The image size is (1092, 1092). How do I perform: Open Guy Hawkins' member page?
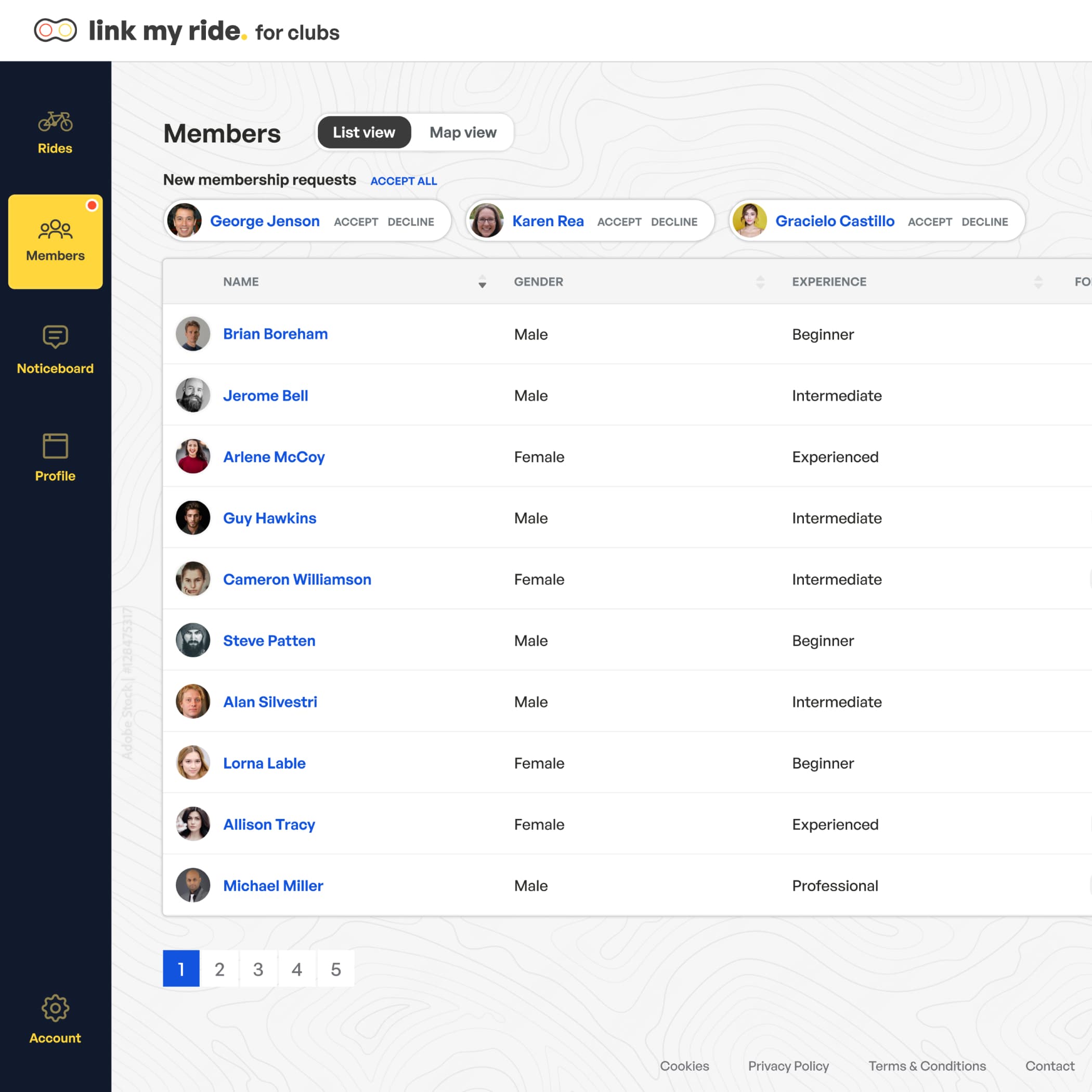click(x=269, y=518)
